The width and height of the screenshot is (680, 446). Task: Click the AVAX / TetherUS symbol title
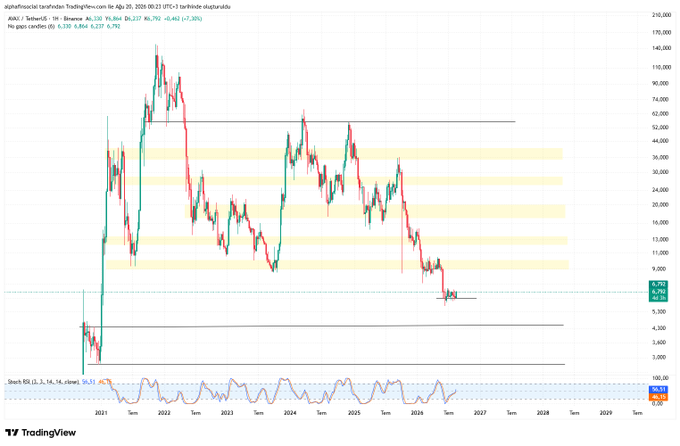click(26, 19)
